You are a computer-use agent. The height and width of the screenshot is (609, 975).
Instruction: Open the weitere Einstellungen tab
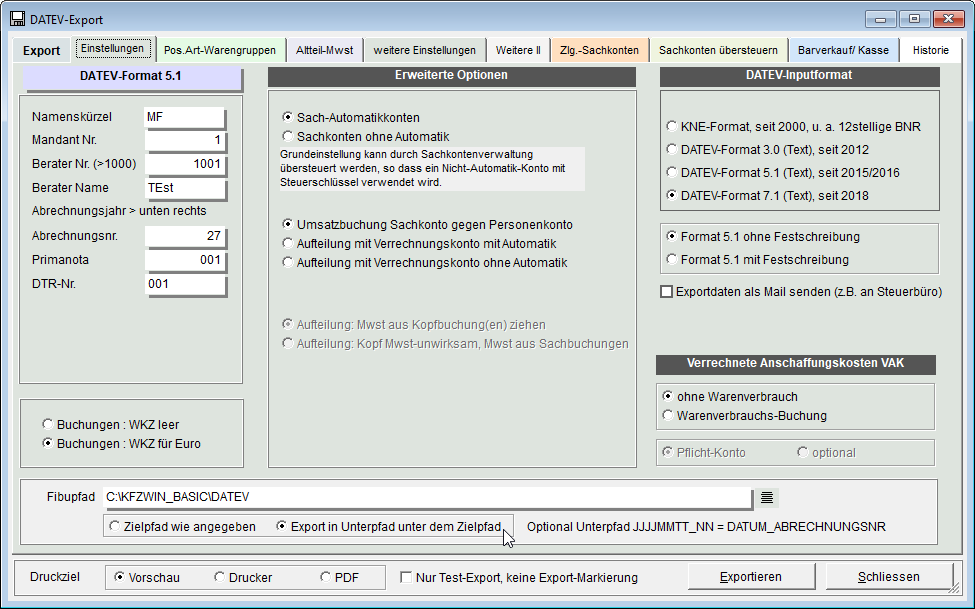tap(425, 50)
